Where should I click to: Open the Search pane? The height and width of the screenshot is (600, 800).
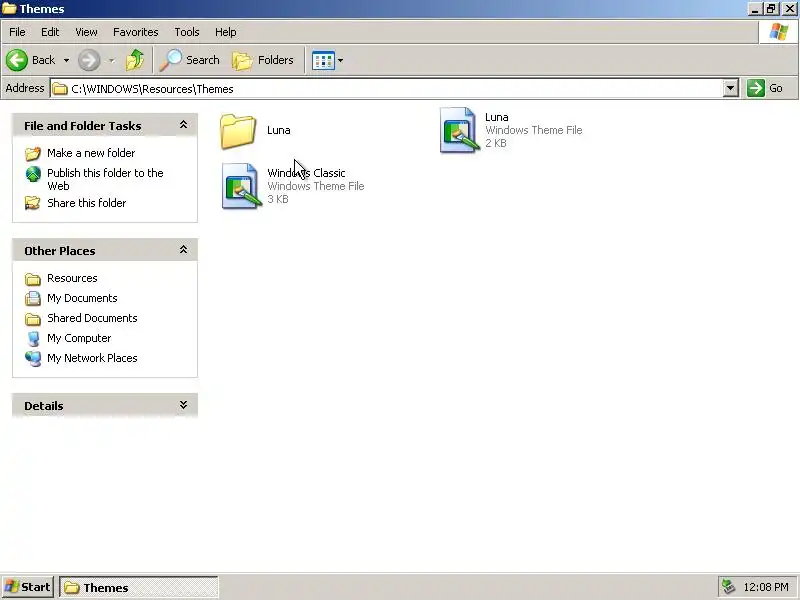tap(190, 60)
